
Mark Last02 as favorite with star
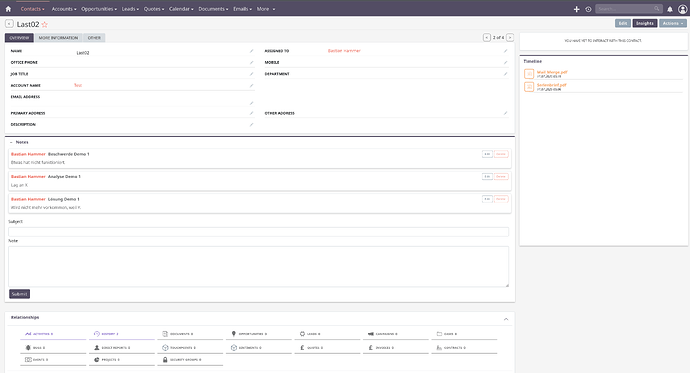[44, 25]
